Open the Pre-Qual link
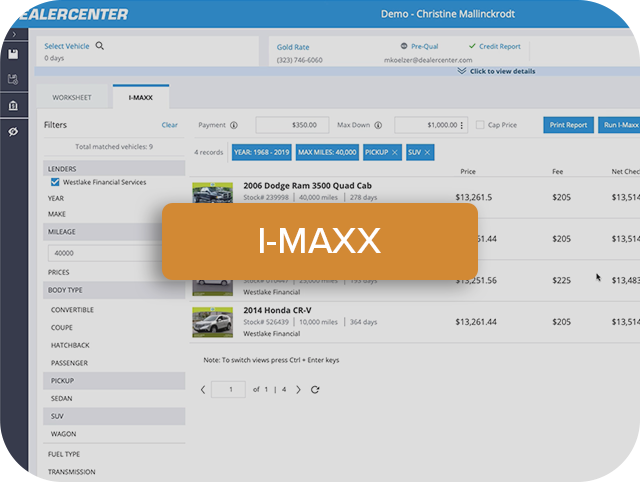 click(424, 47)
